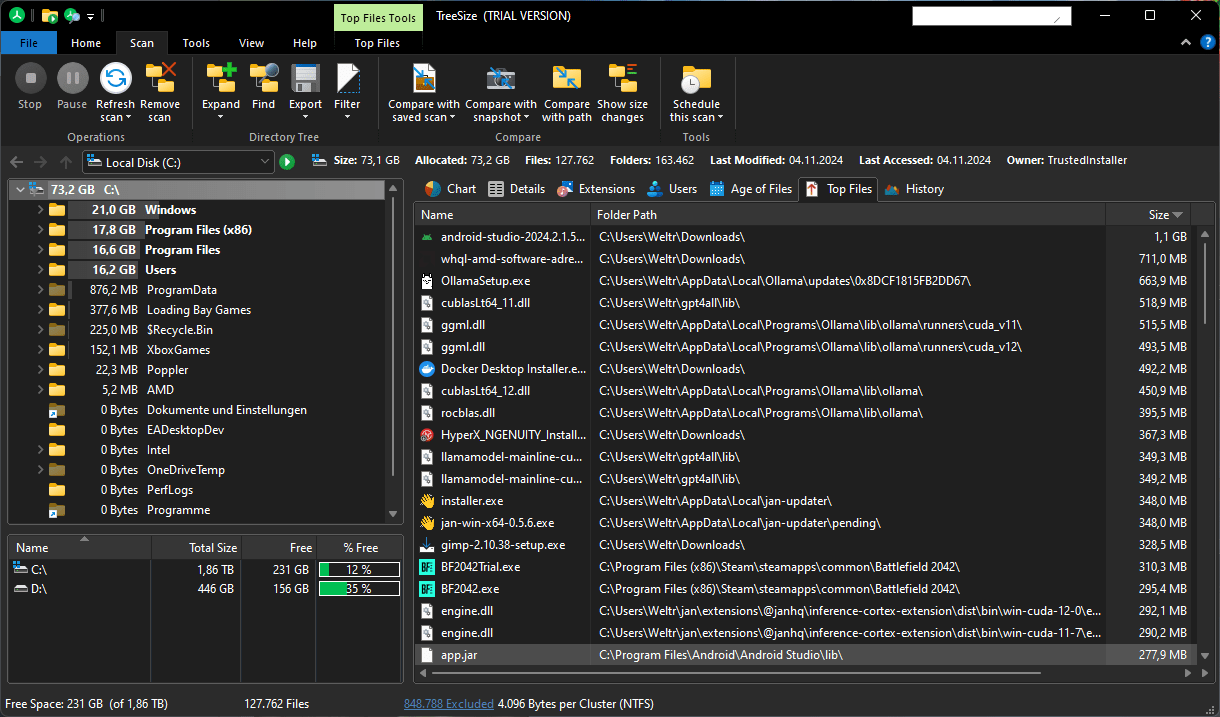Click the green start scan button
Viewport: 1220px width, 717px height.
(x=287, y=162)
